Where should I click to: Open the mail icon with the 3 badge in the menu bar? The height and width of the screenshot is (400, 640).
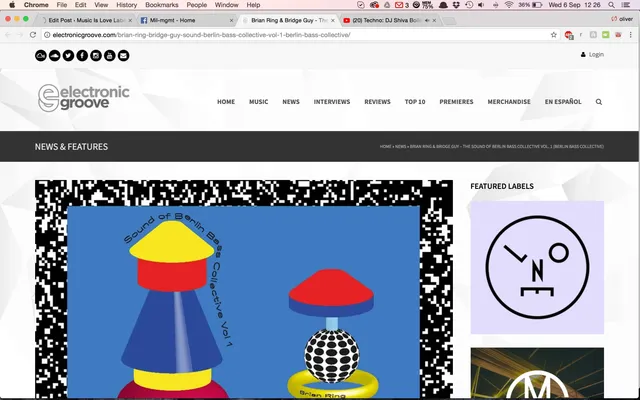pos(402,5)
